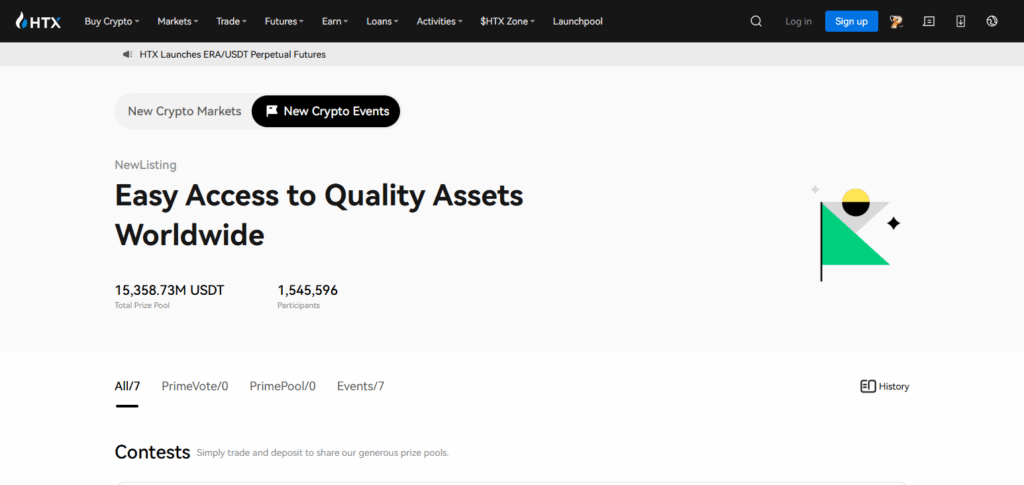
Task: Open the search magnifier icon
Action: 756,21
